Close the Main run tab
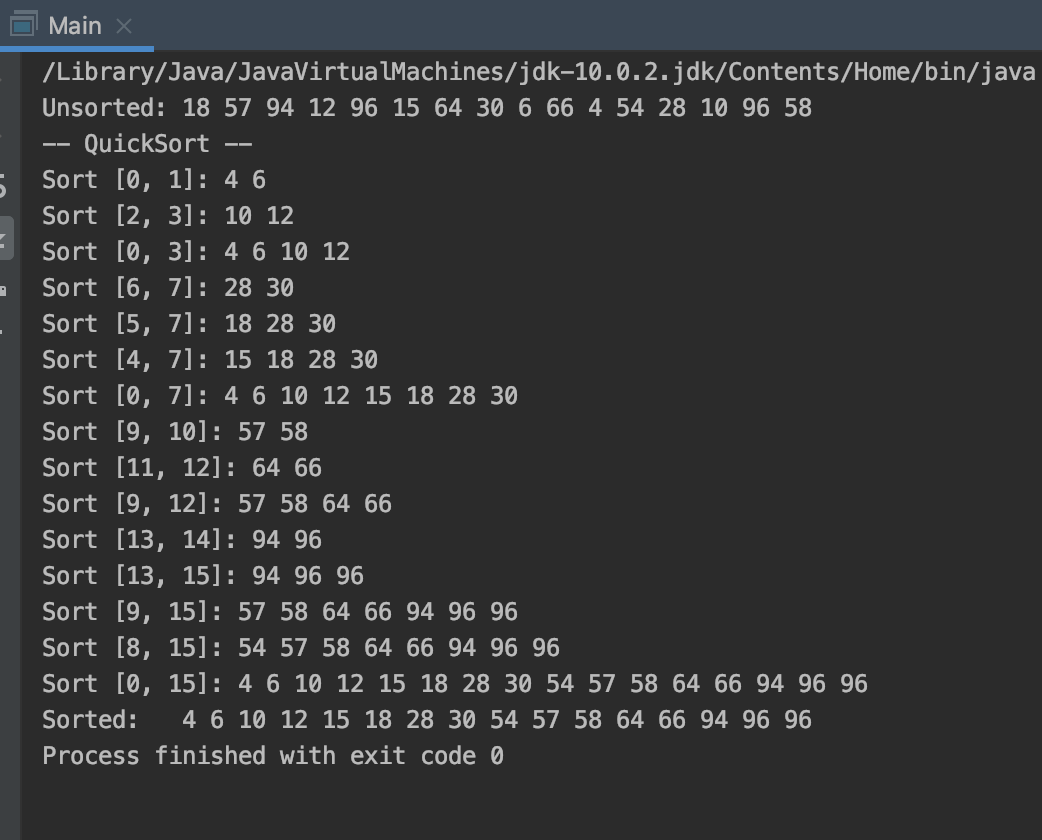The image size is (1042, 840). pyautogui.click(x=124, y=26)
